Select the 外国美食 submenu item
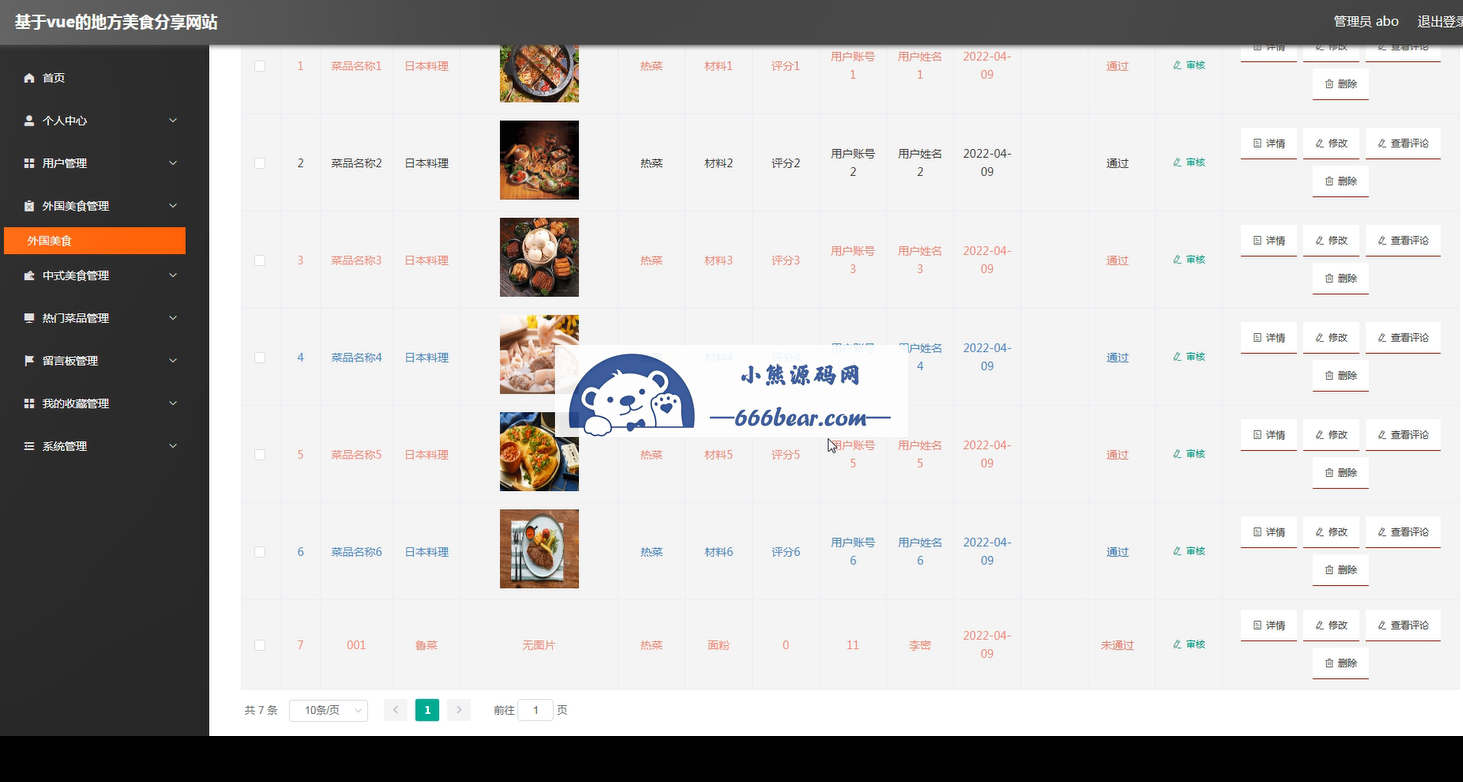1463x782 pixels. click(95, 241)
